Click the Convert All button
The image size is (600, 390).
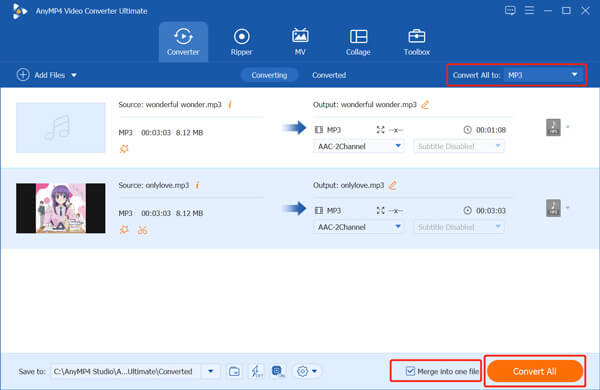(x=535, y=371)
